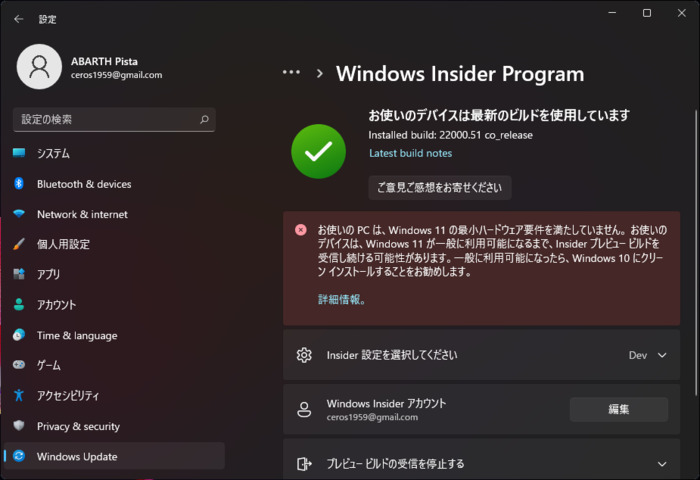Click the システム label text

tap(53, 154)
